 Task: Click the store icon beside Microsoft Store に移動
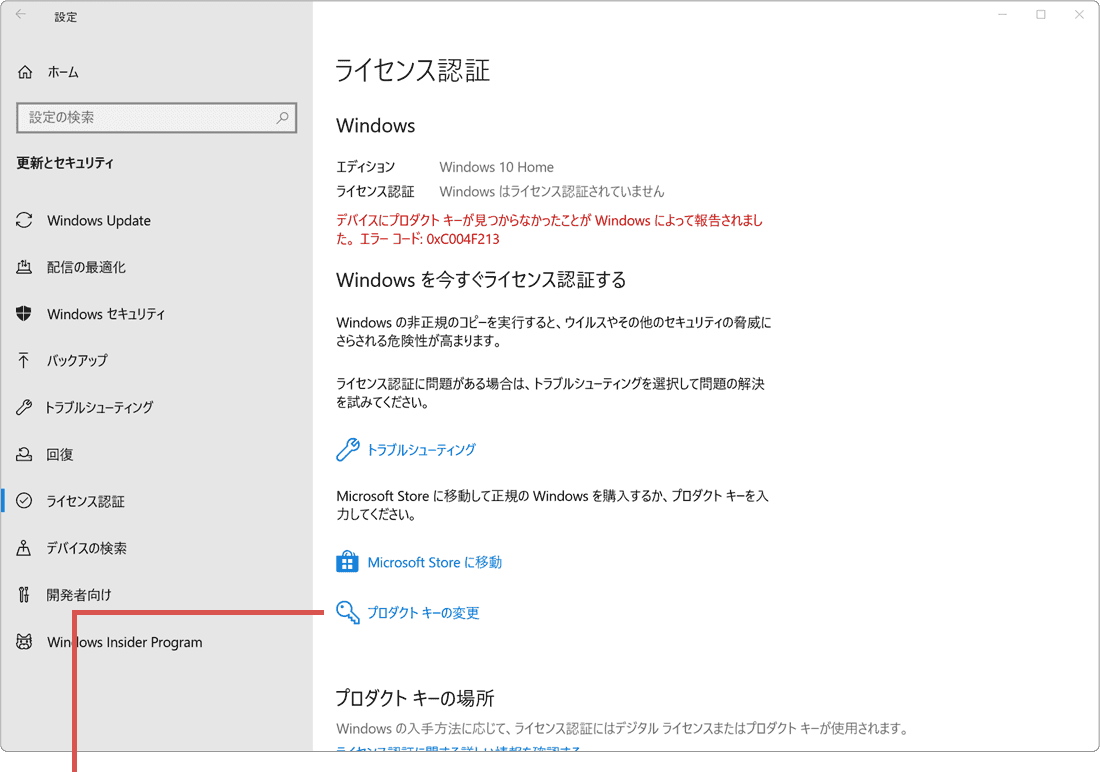[346, 561]
